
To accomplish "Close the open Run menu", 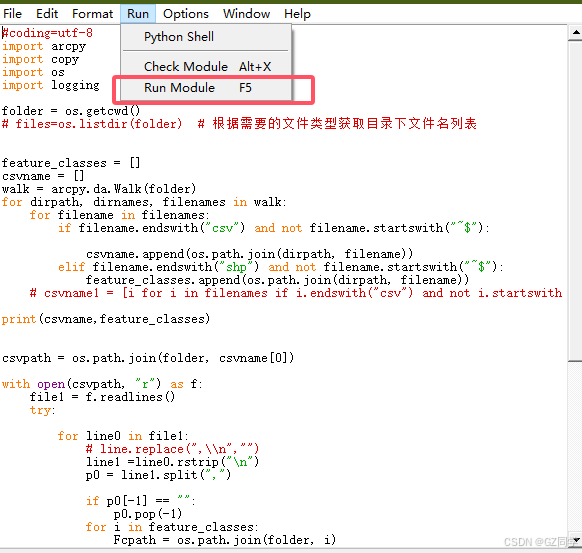I will (138, 14).
